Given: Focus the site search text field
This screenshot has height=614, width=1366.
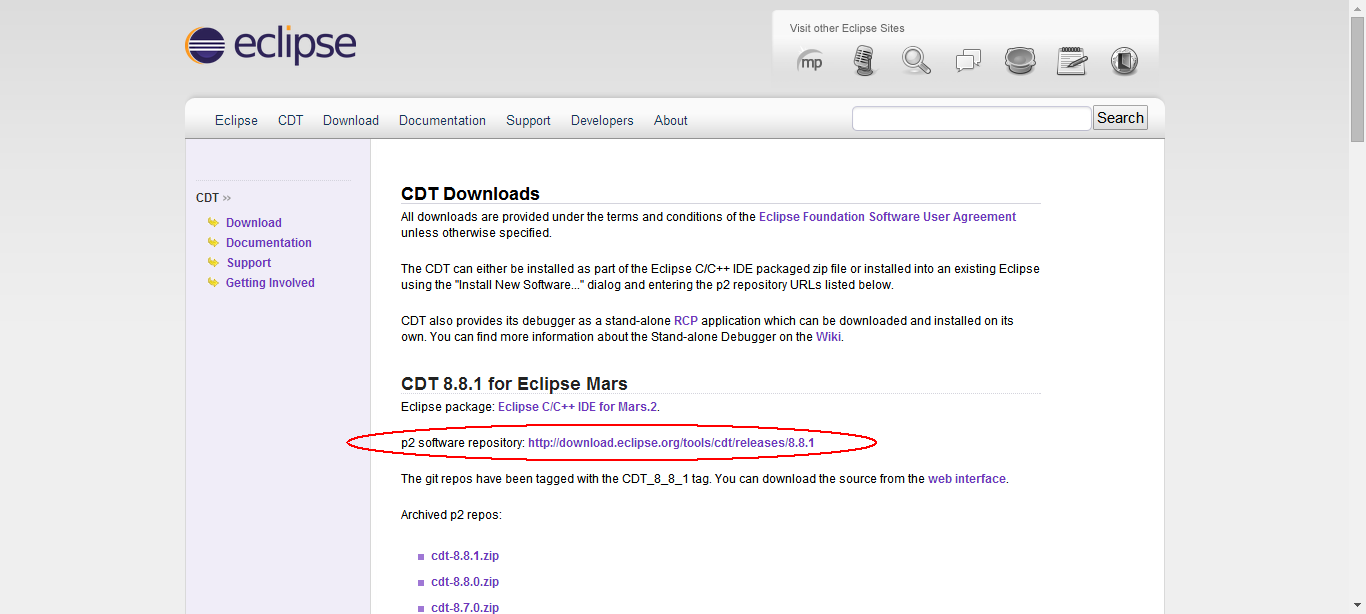Looking at the screenshot, I should (971, 118).
